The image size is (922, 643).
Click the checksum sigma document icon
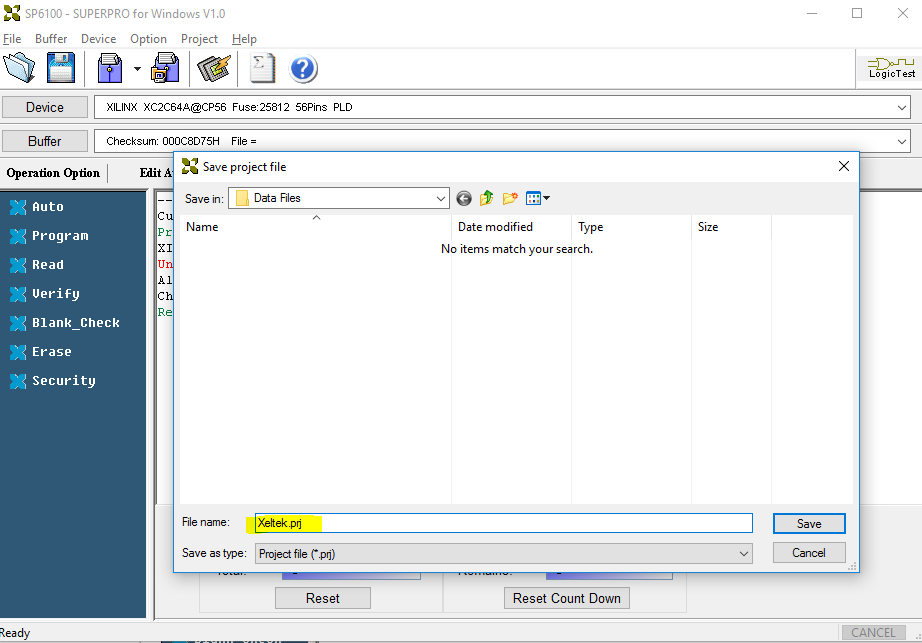click(263, 68)
